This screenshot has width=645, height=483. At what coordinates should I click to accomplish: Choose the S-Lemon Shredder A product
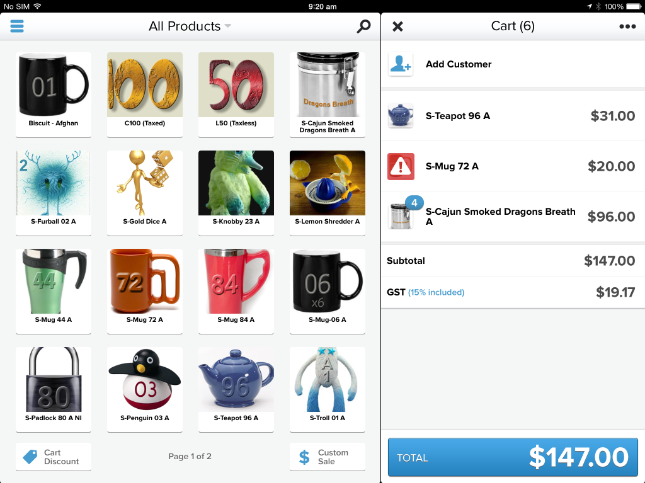(327, 193)
